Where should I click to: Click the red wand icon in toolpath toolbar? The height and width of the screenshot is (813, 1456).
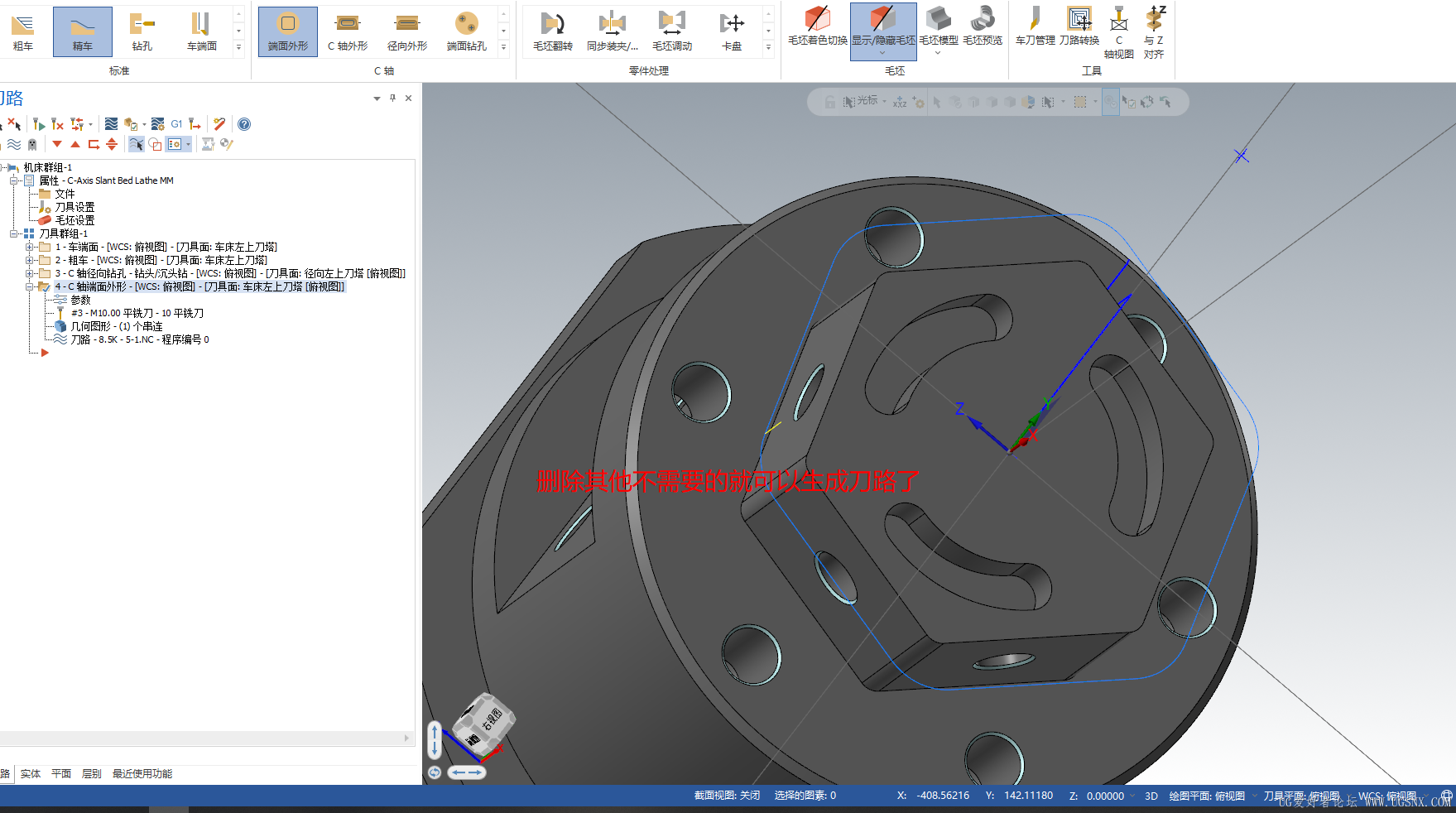(219, 124)
